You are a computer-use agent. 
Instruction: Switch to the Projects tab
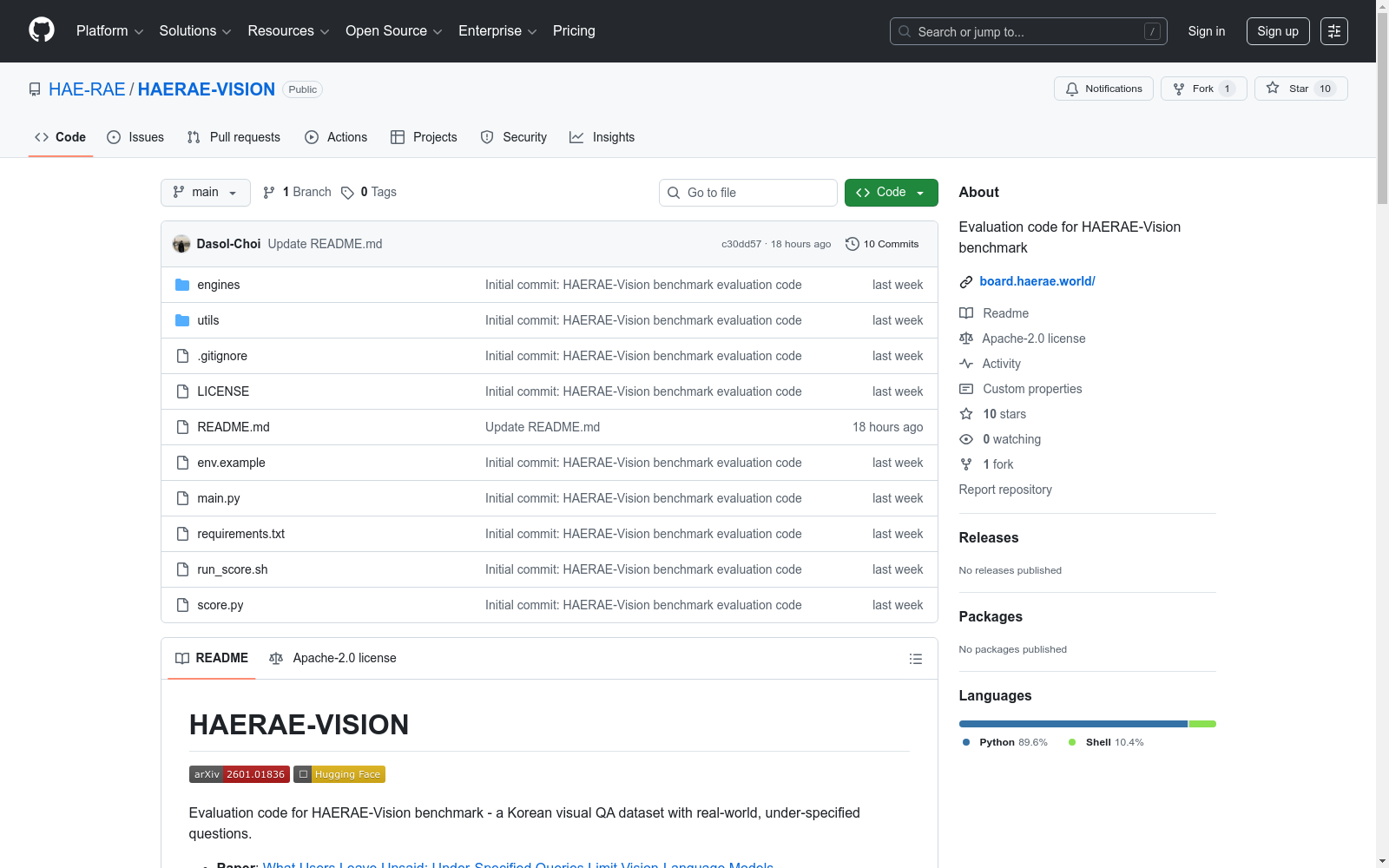[x=424, y=137]
